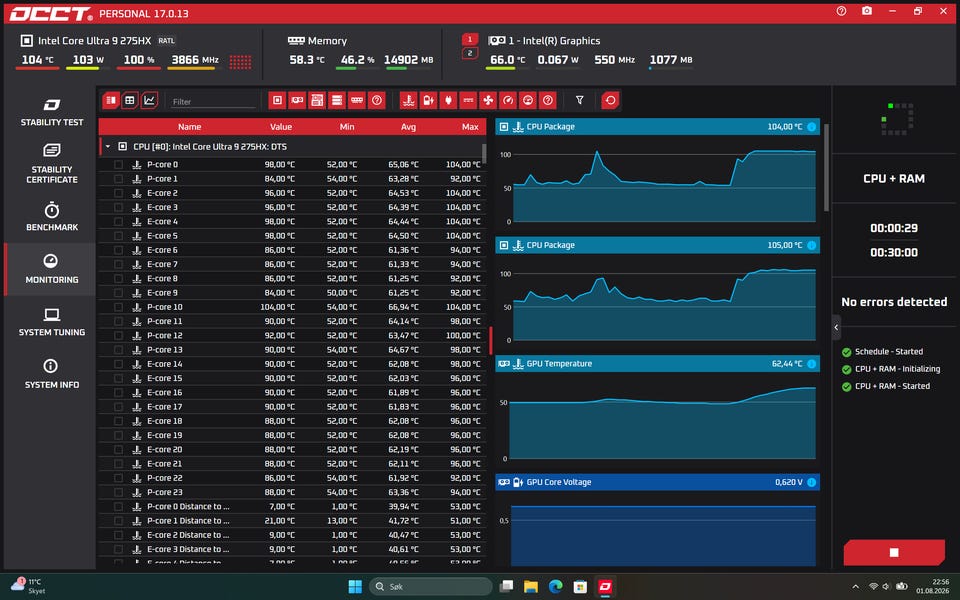Sort the table by the Value column

pyautogui.click(x=281, y=127)
